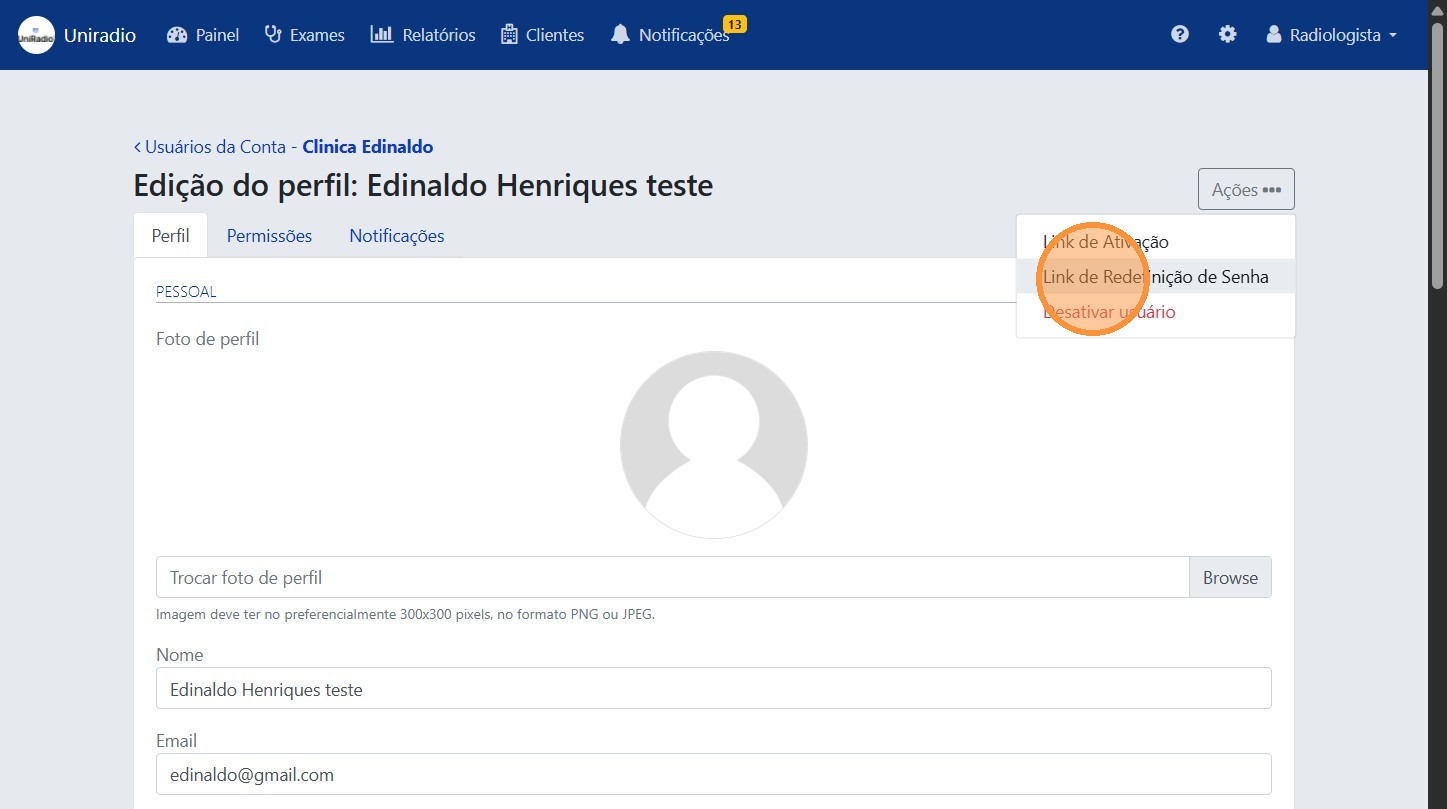Click the Uniradio logo icon
The height and width of the screenshot is (809, 1447).
[x=36, y=35]
